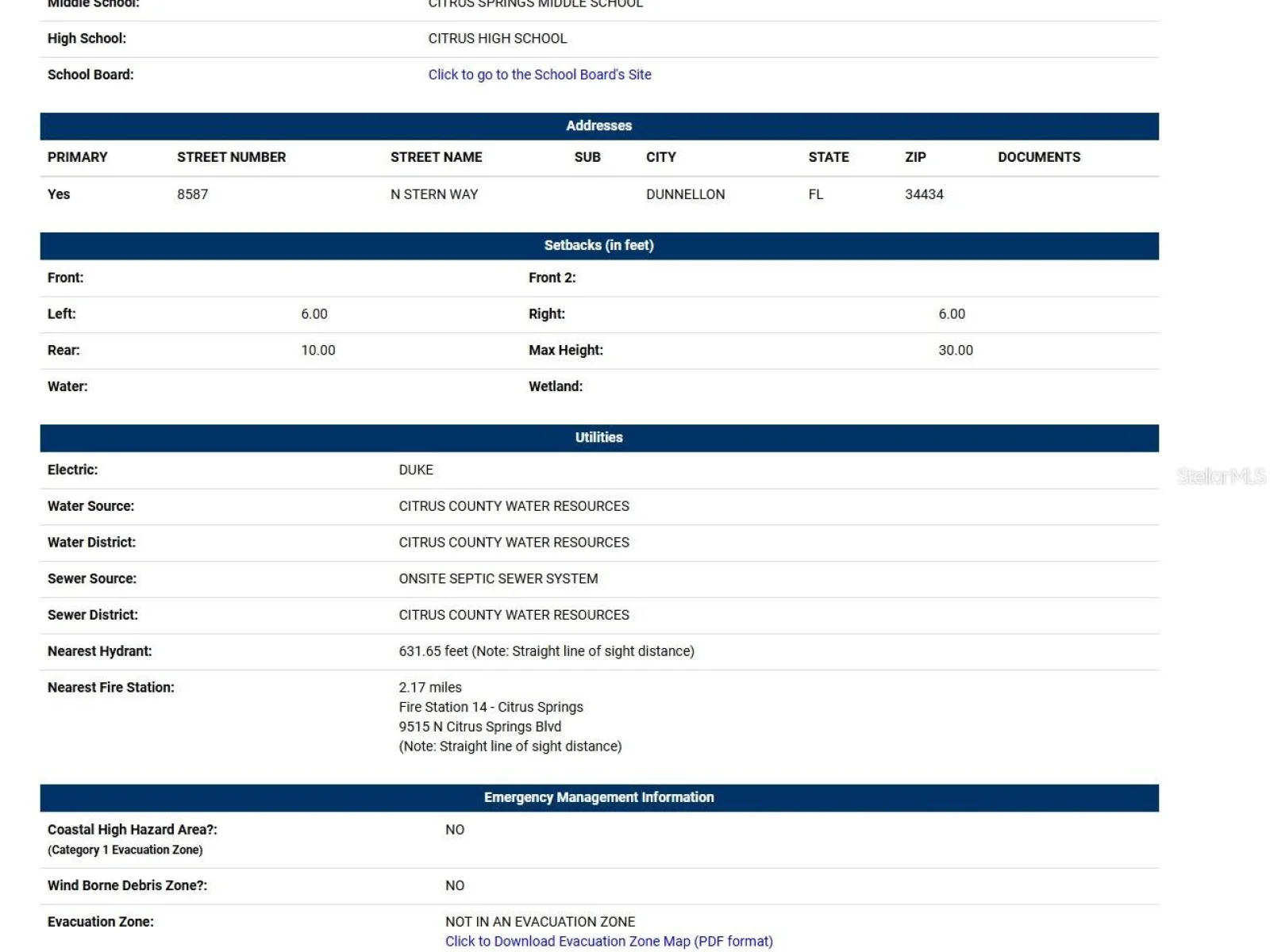Image resolution: width=1270 pixels, height=952 pixels.
Task: Select the 9515 N Citrus Springs Blvd address
Action: click(x=479, y=727)
